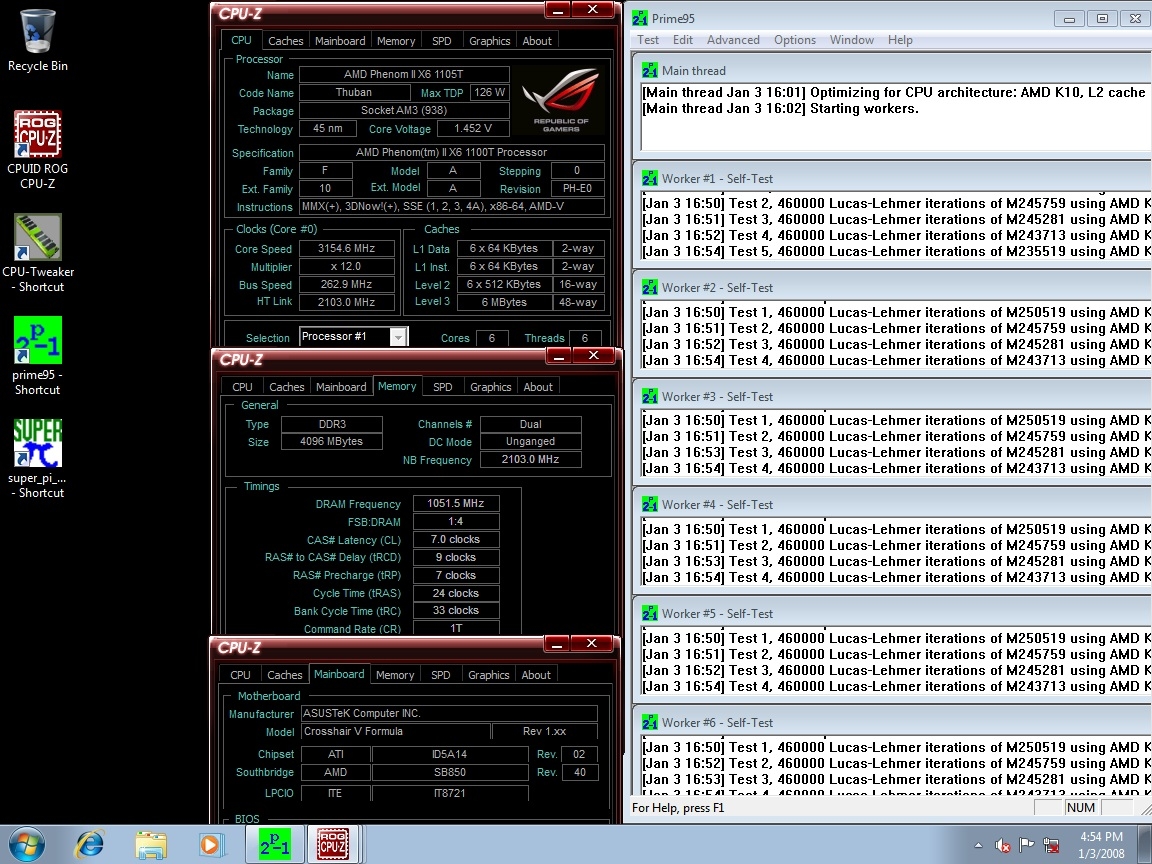Open Graphics tab in the CPU-Z memory timings window

point(491,387)
